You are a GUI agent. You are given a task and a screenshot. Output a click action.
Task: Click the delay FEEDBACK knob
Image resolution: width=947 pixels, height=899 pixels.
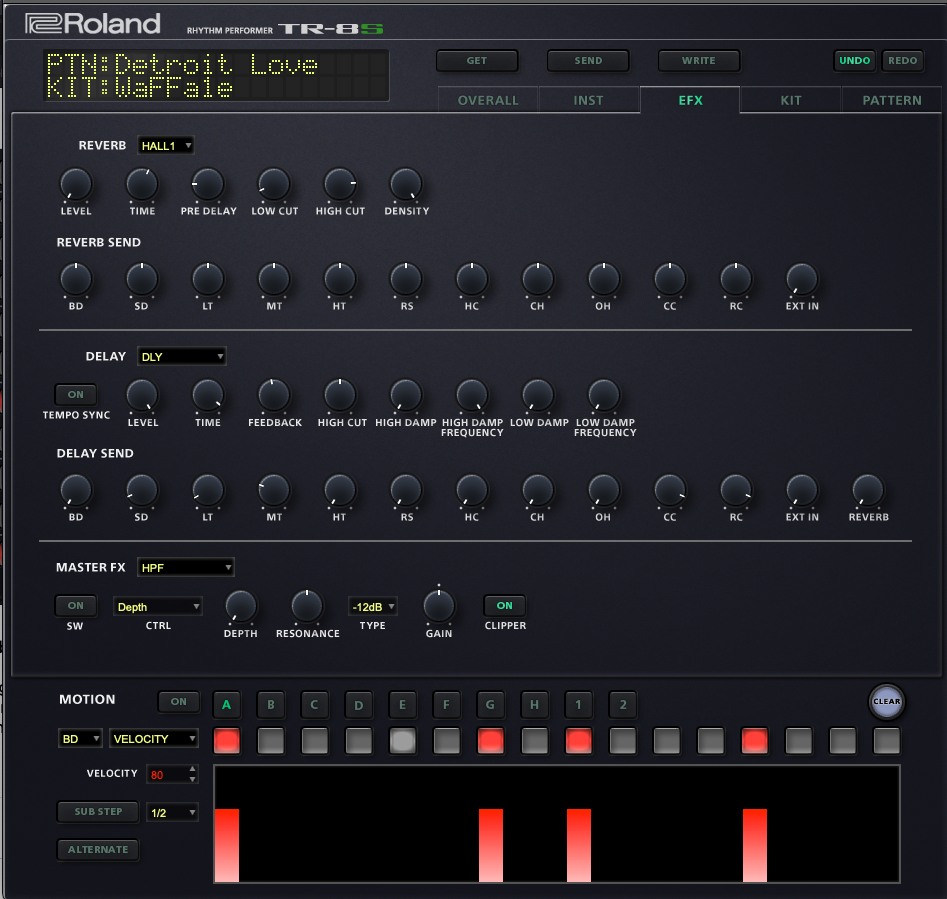click(x=274, y=395)
